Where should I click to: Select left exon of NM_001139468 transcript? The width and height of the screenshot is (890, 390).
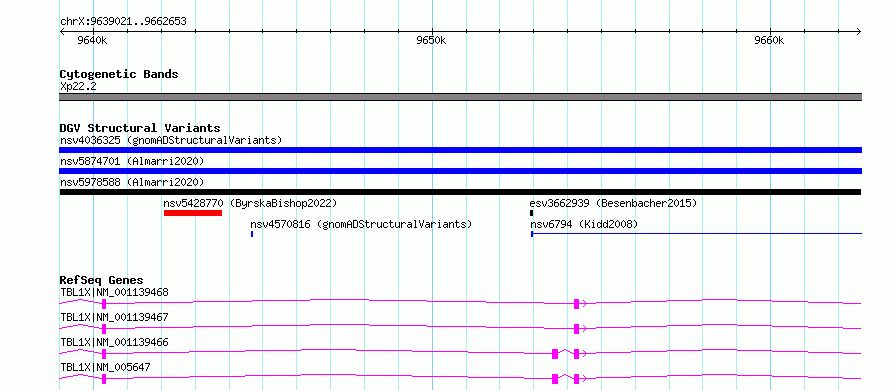[104, 304]
